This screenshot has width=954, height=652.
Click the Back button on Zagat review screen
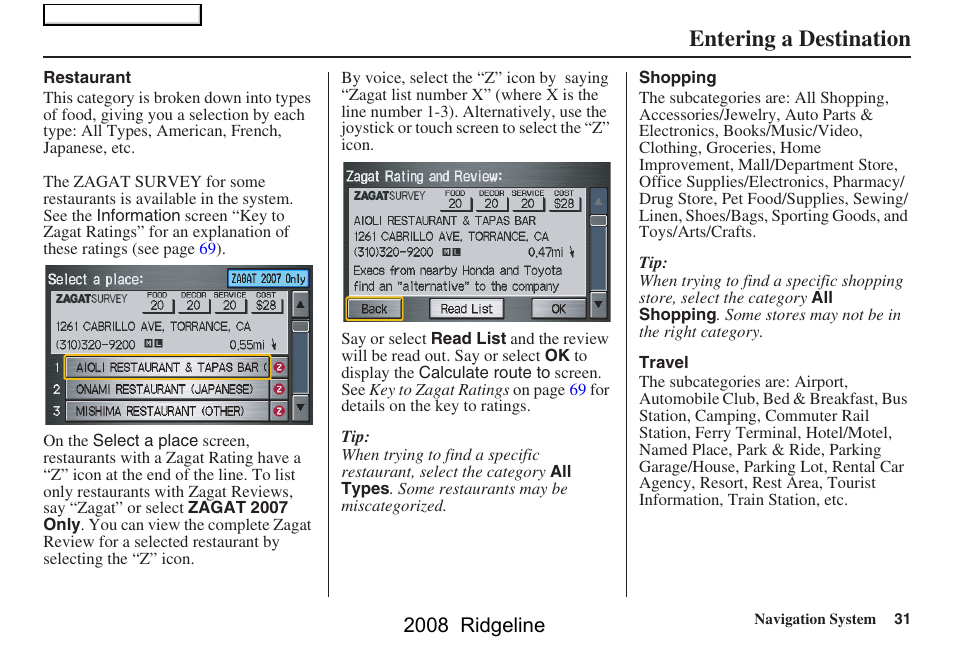coord(374,309)
